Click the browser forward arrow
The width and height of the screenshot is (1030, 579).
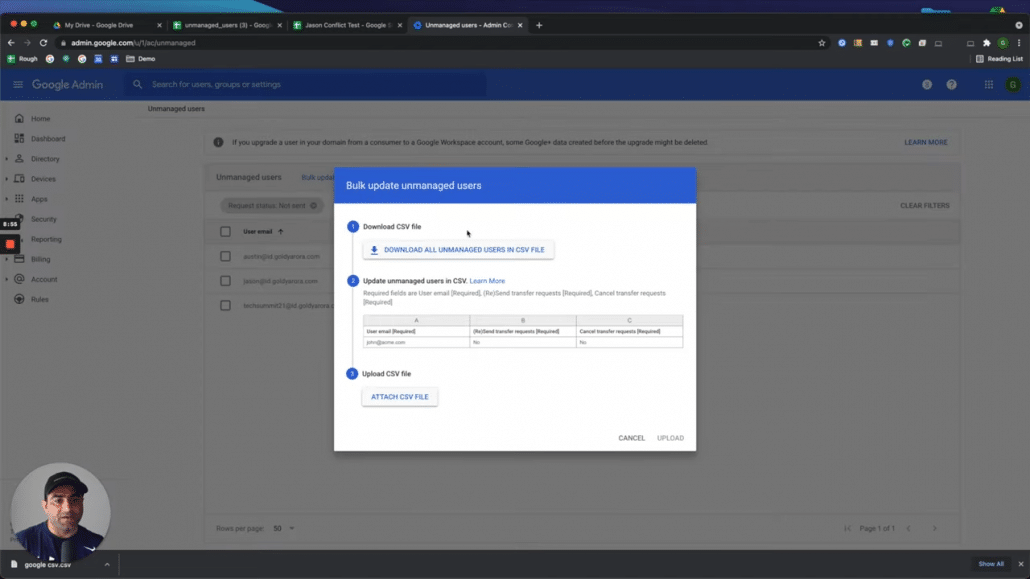point(27,43)
